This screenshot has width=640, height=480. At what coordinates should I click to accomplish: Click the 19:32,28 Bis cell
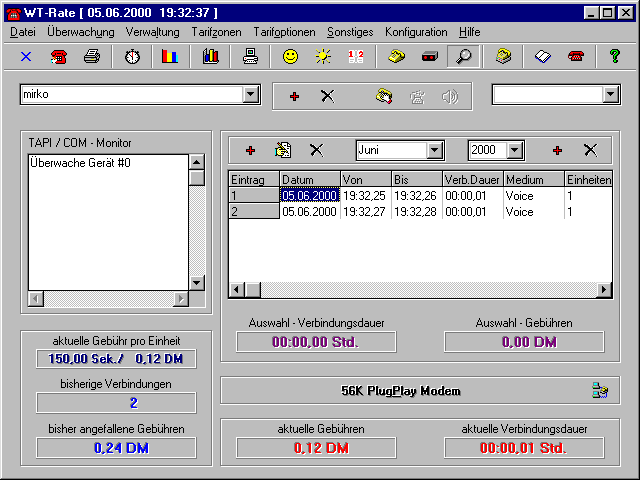(x=416, y=211)
